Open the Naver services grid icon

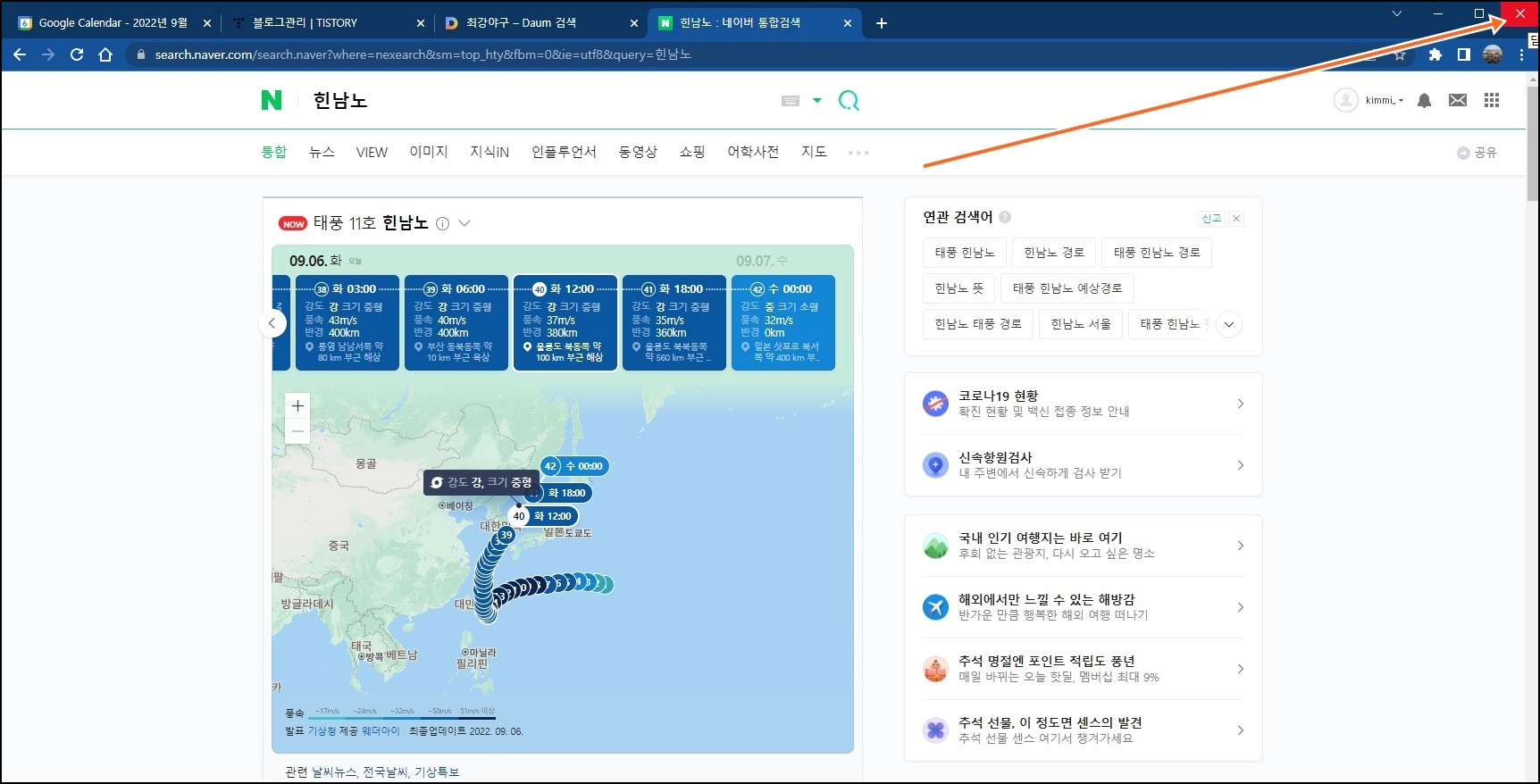pos(1492,100)
